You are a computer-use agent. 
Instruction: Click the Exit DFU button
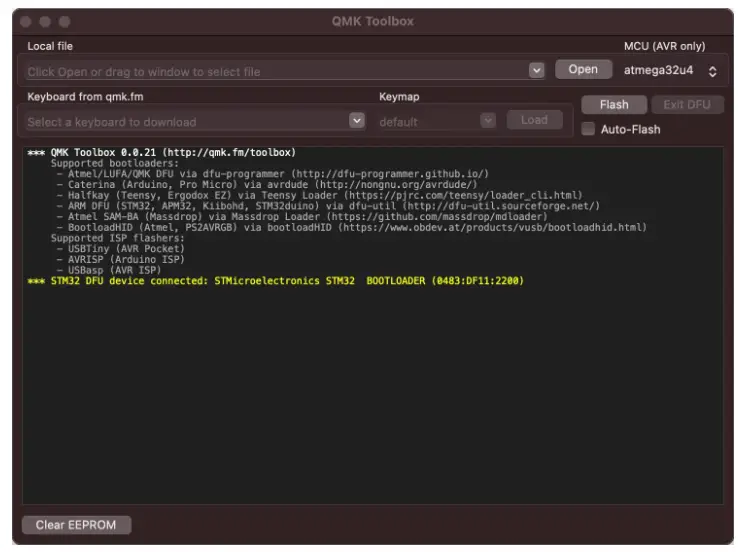[687, 104]
